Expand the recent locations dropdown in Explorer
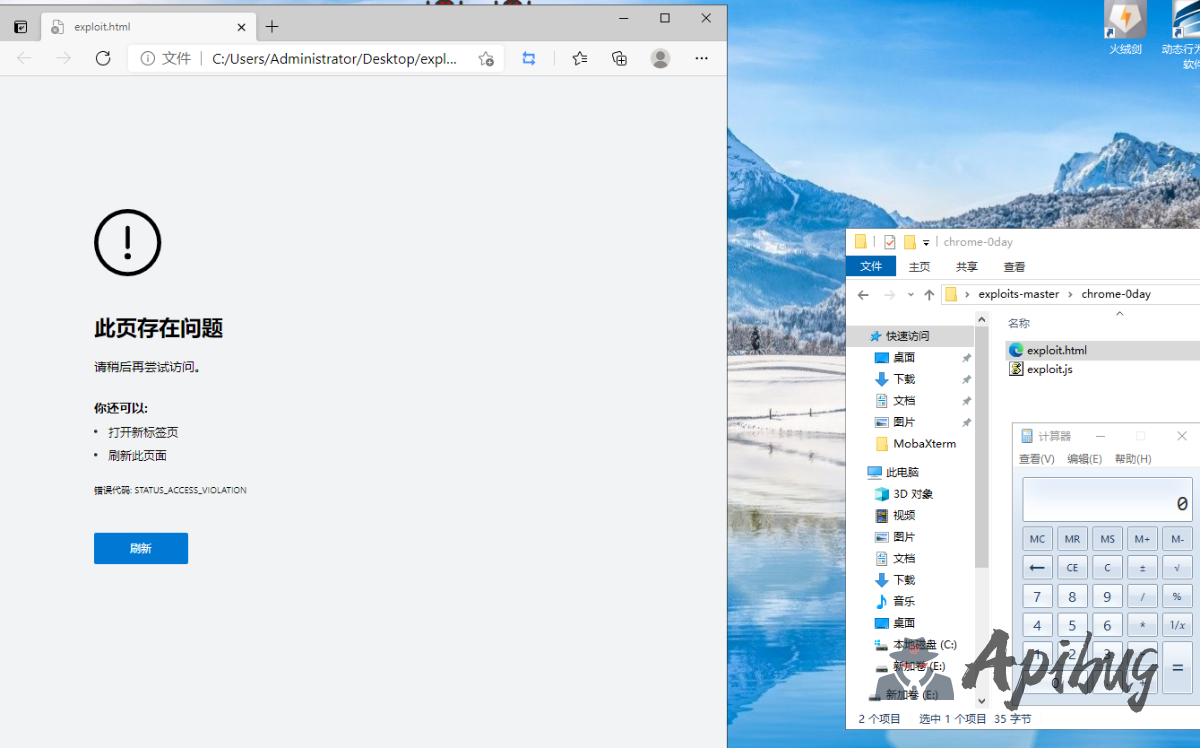Viewport: 1200px width, 748px height. coord(910,295)
